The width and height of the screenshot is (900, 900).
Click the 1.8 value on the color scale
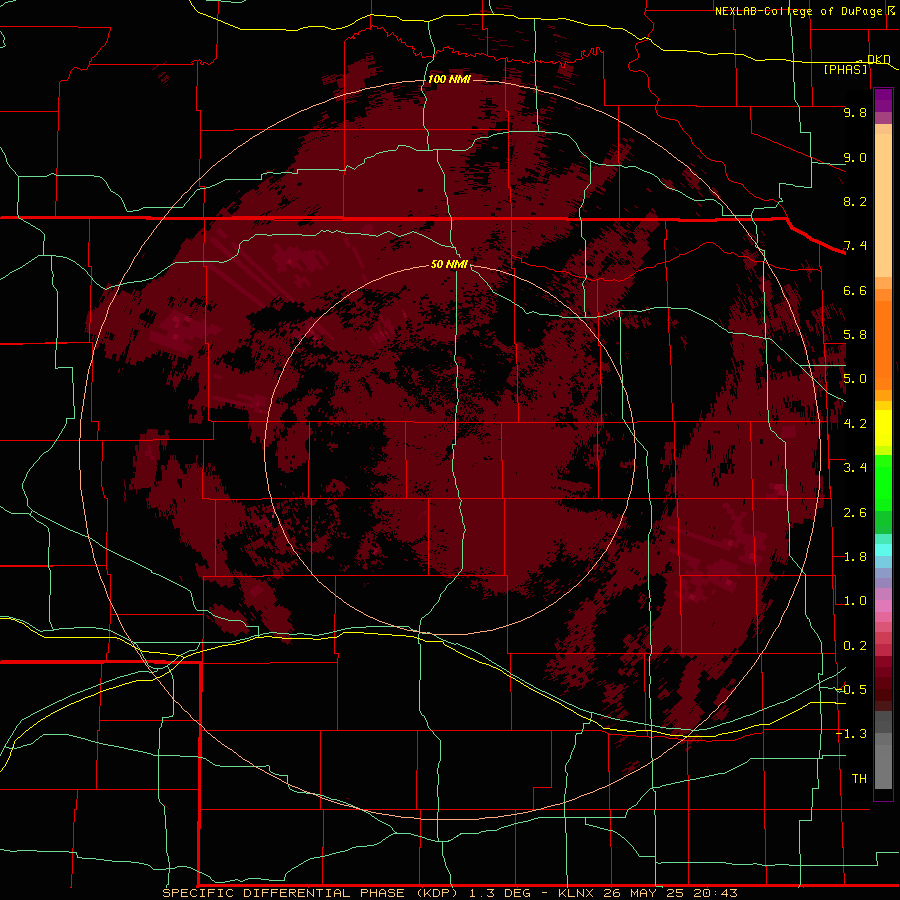coord(855,557)
